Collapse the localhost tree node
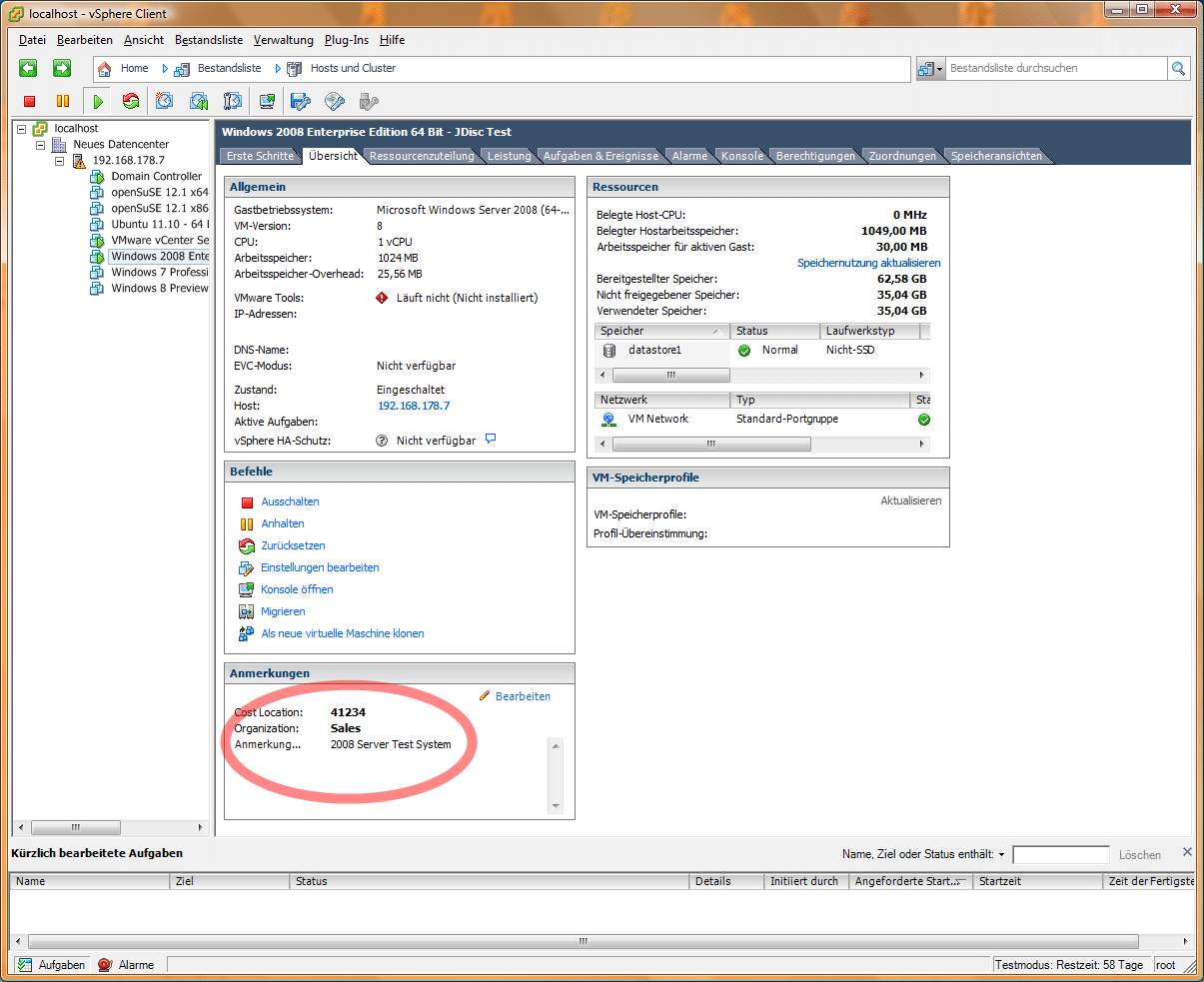 coord(22,129)
